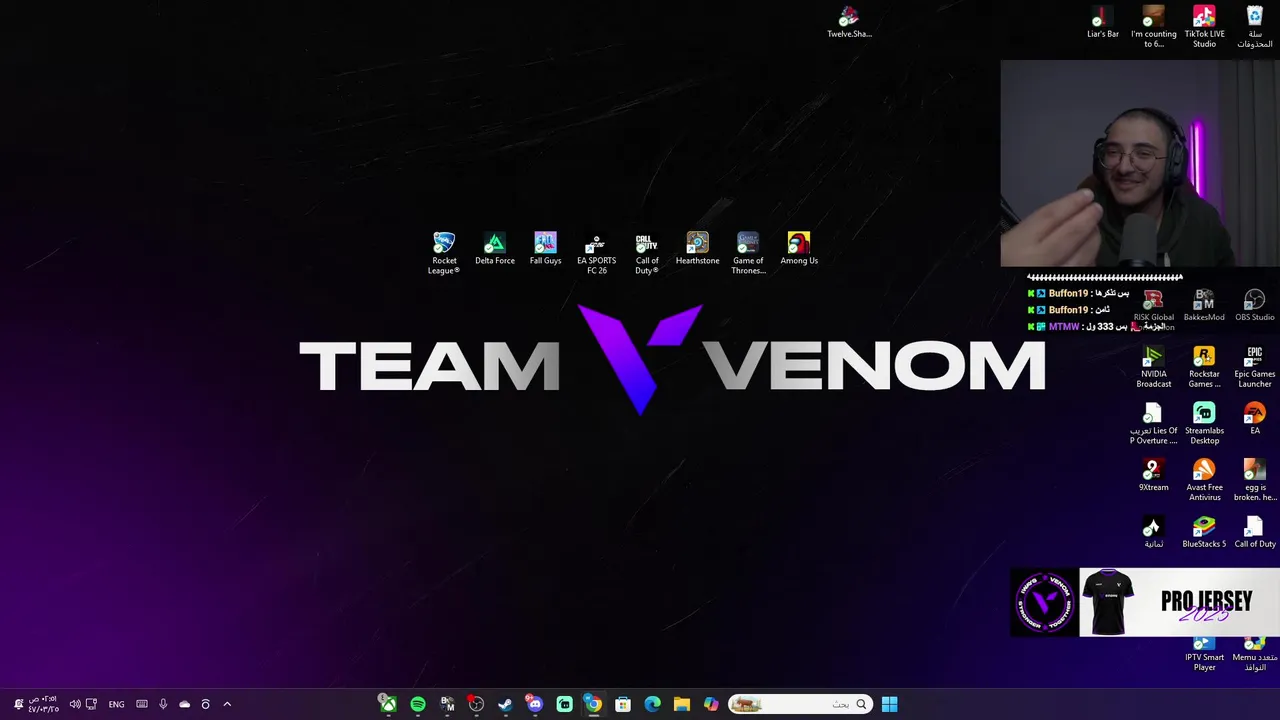
Task: Open the EA app shortcut
Action: click(x=1255, y=419)
